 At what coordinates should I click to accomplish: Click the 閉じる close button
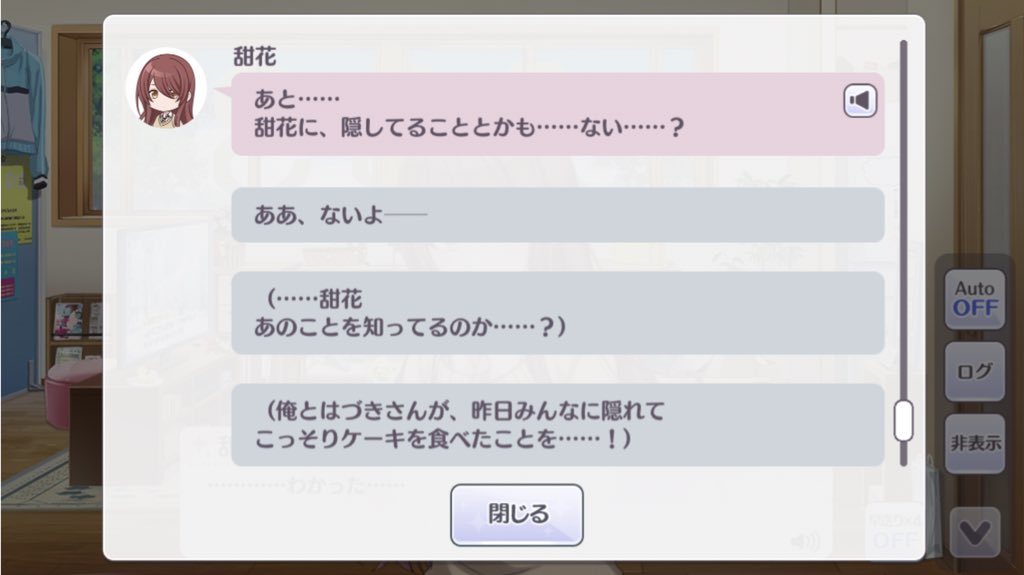click(516, 515)
